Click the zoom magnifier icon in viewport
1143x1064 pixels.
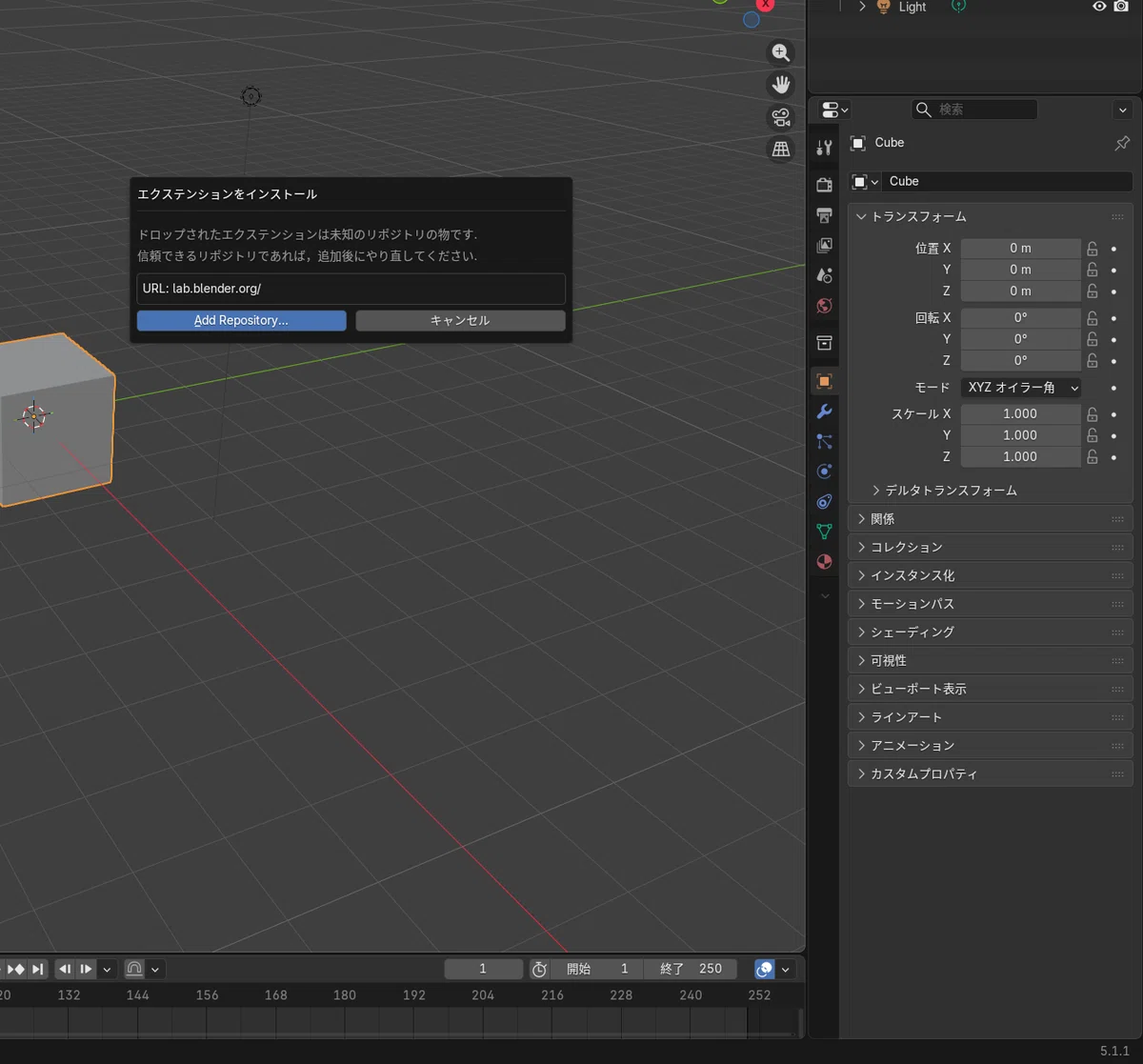781,52
